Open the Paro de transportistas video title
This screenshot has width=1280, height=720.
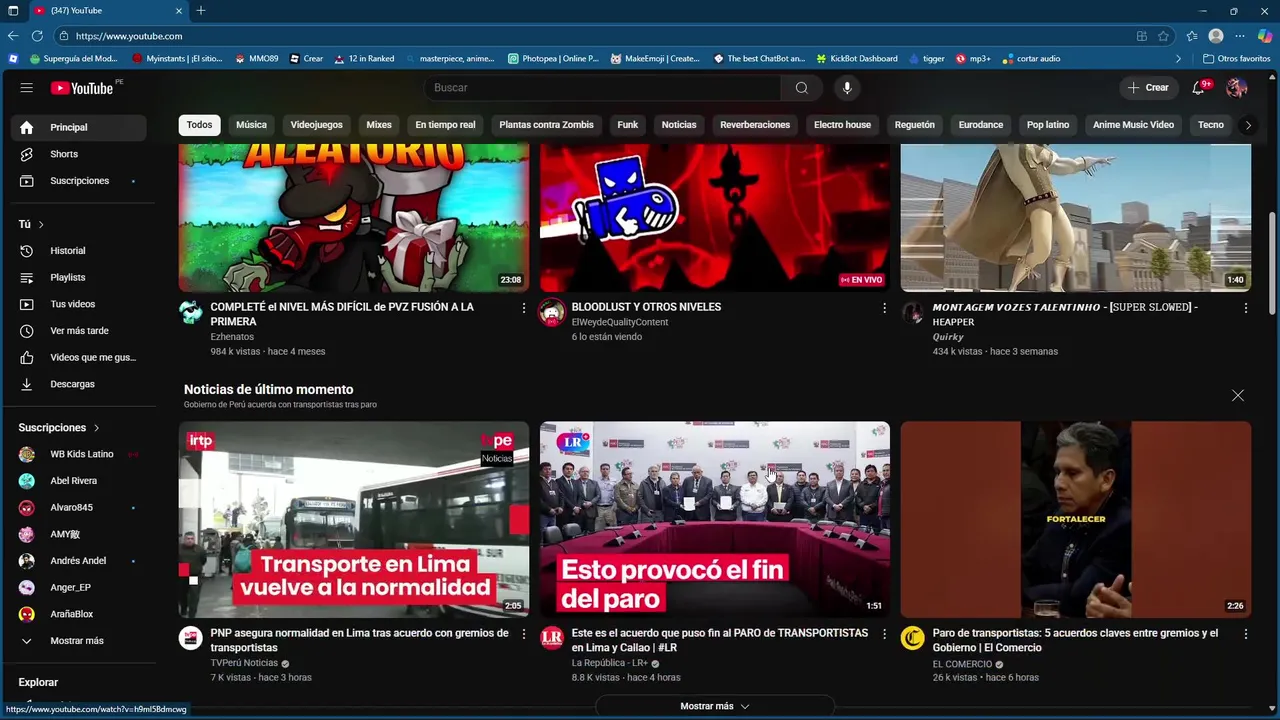[1075, 640]
